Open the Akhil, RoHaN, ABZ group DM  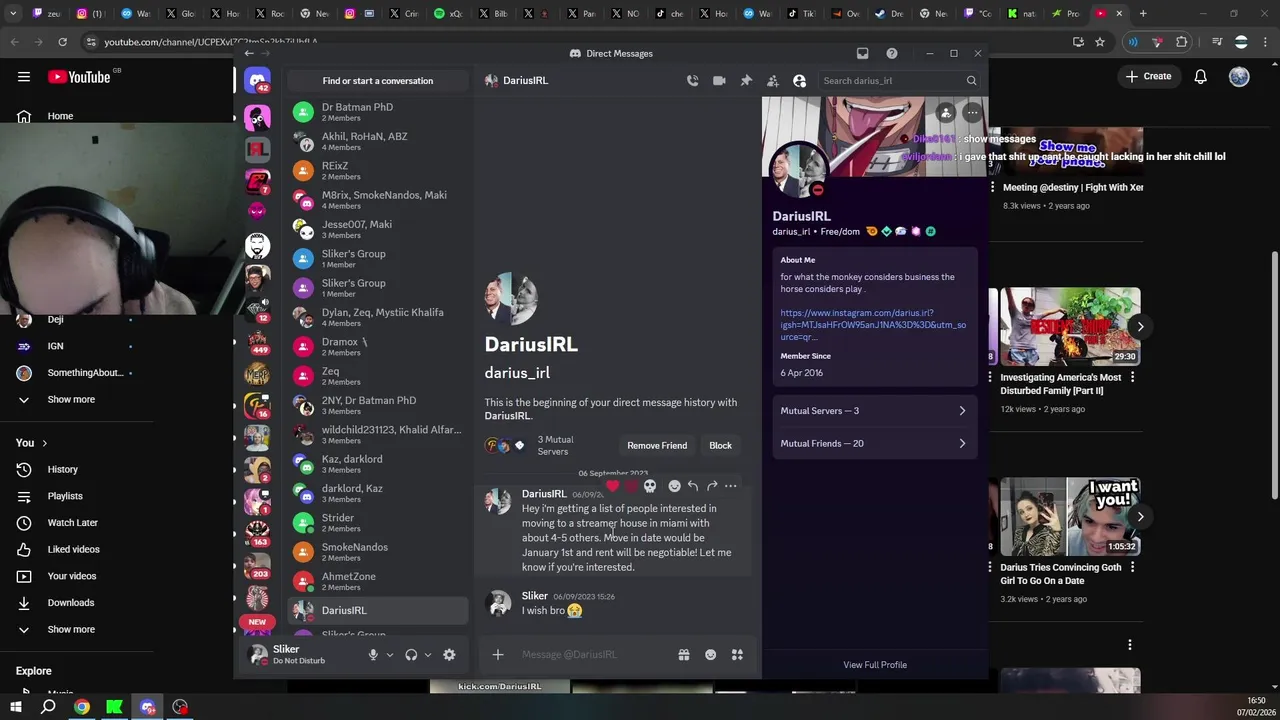[x=378, y=141]
